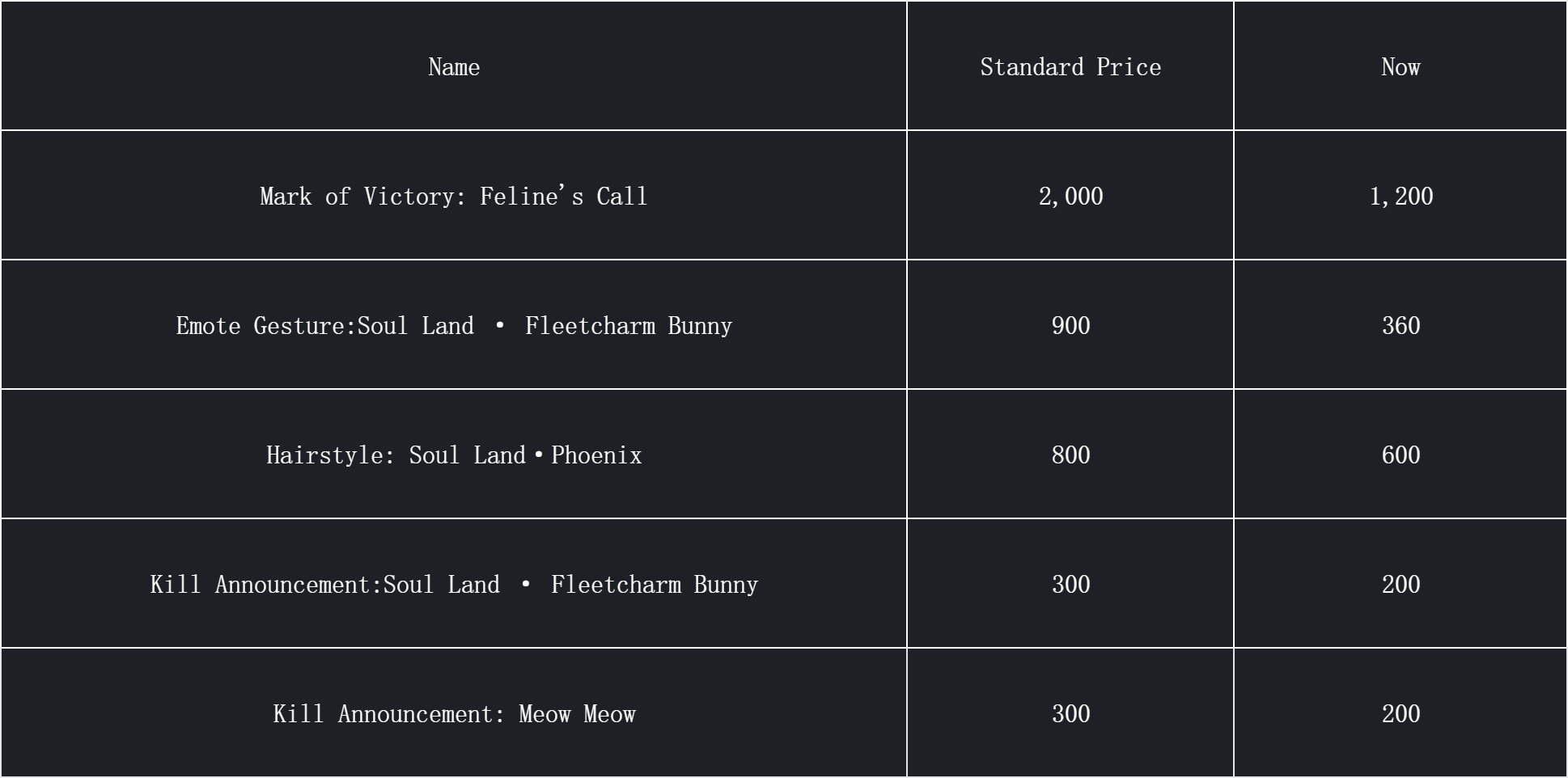
Task: Click the word Phoenix in Hairstyle row
Action: click(596, 455)
